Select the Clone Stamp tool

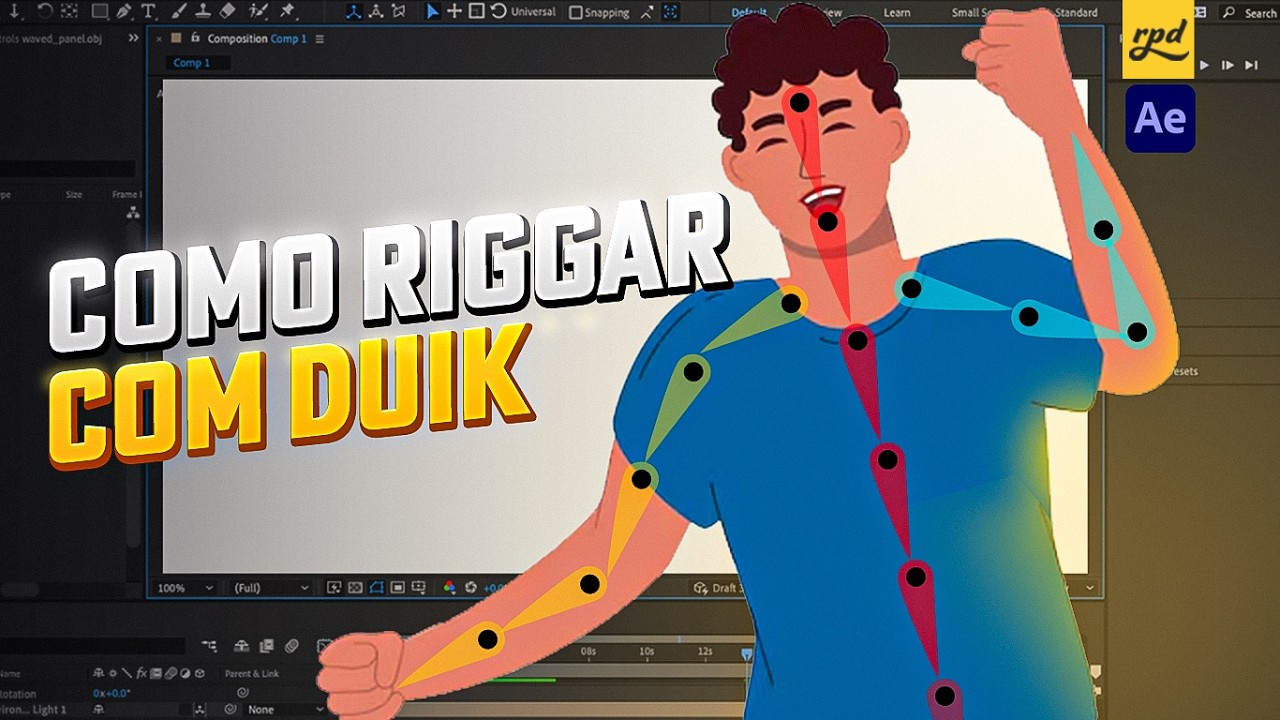tap(203, 11)
